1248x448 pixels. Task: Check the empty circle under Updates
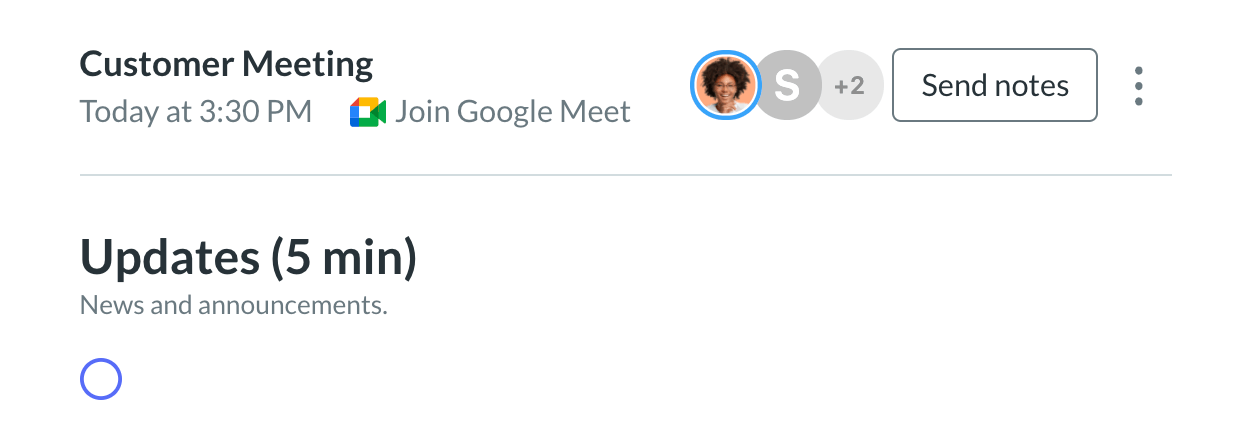click(x=101, y=379)
